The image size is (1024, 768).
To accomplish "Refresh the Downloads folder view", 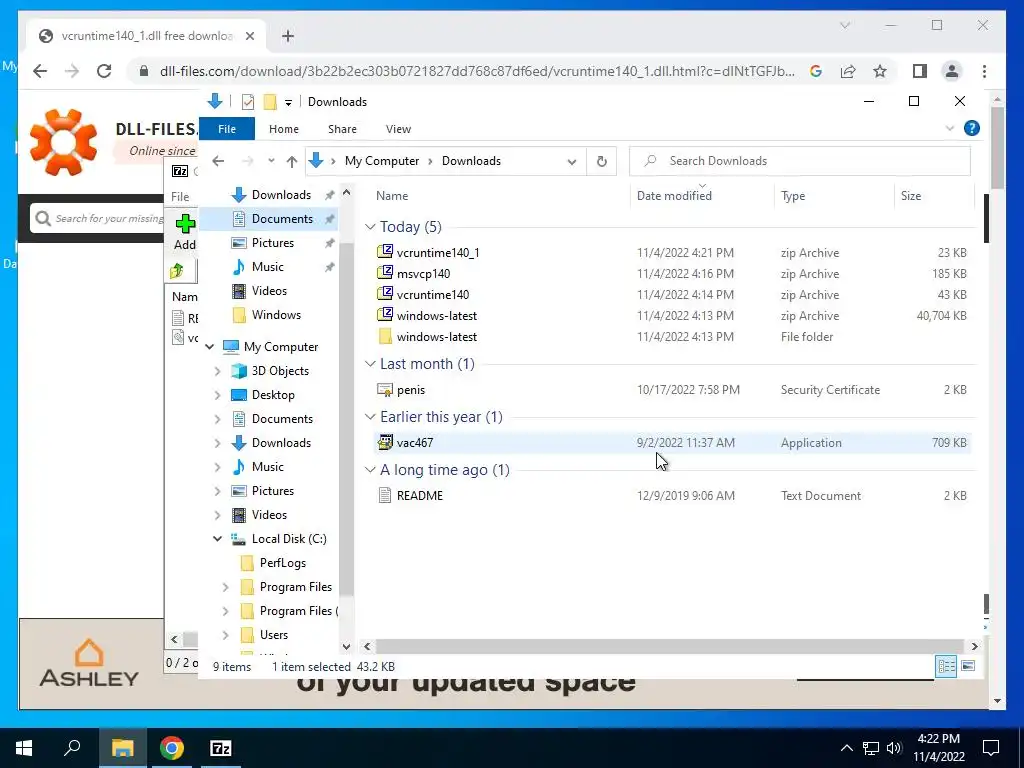I will coord(601,161).
